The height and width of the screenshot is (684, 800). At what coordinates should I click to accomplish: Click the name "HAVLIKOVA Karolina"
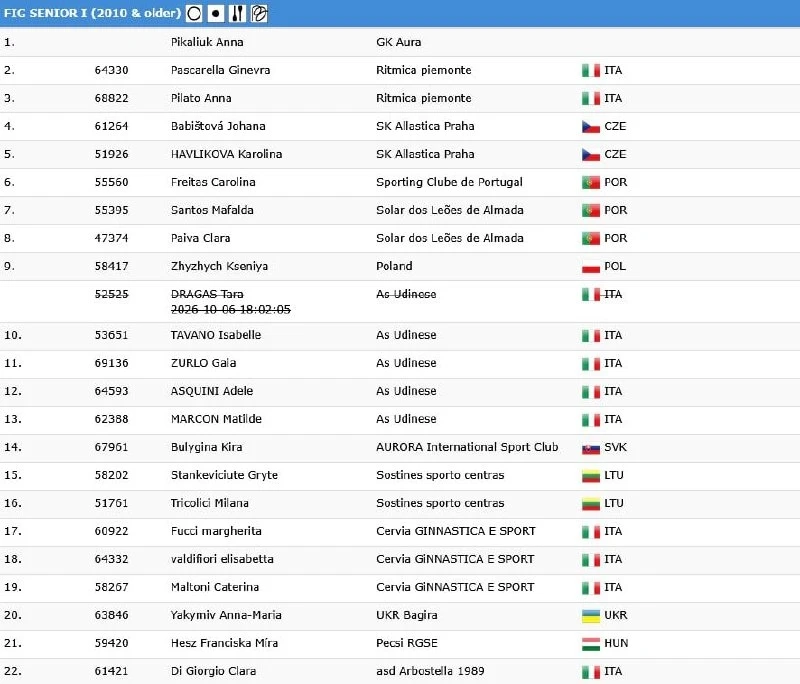point(227,154)
